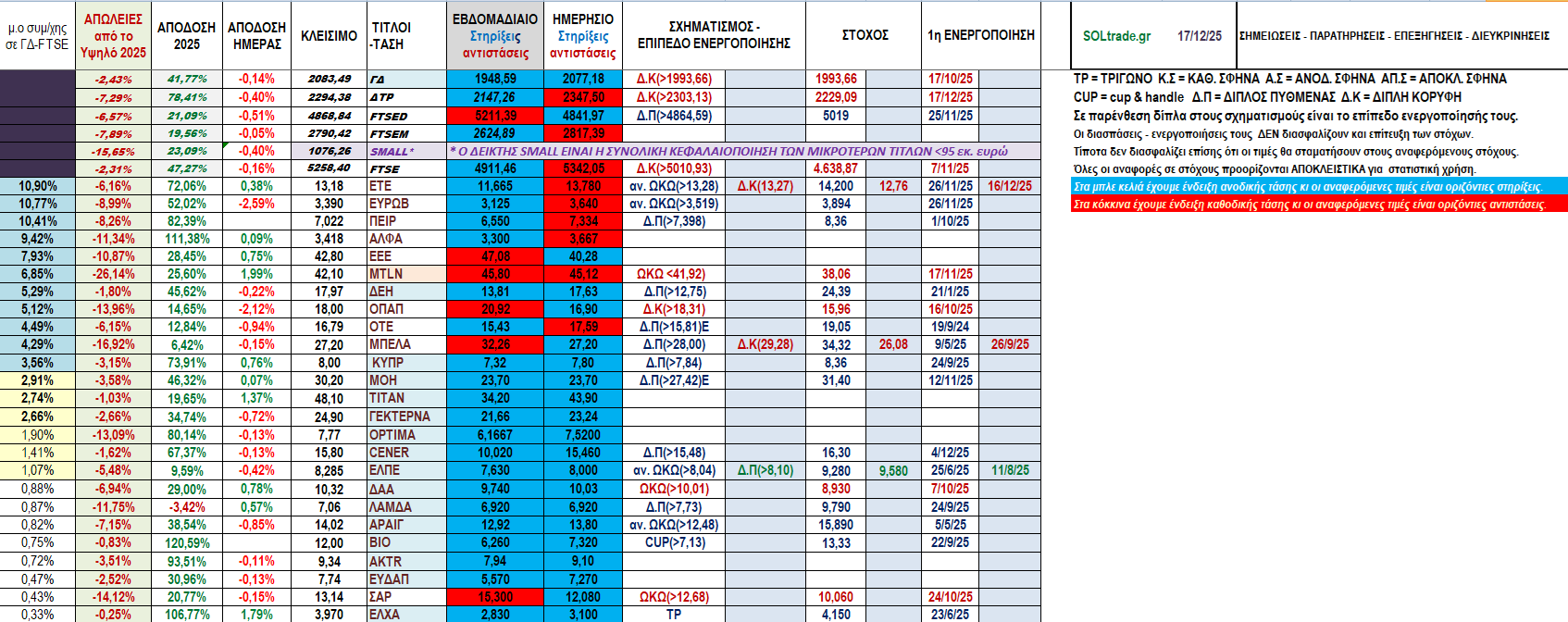The height and width of the screenshot is (622, 1568).
Task: Select the ΑΠΩΛΕΙΕΣ από το Υψηλό 2025 header
Action: pos(113,36)
